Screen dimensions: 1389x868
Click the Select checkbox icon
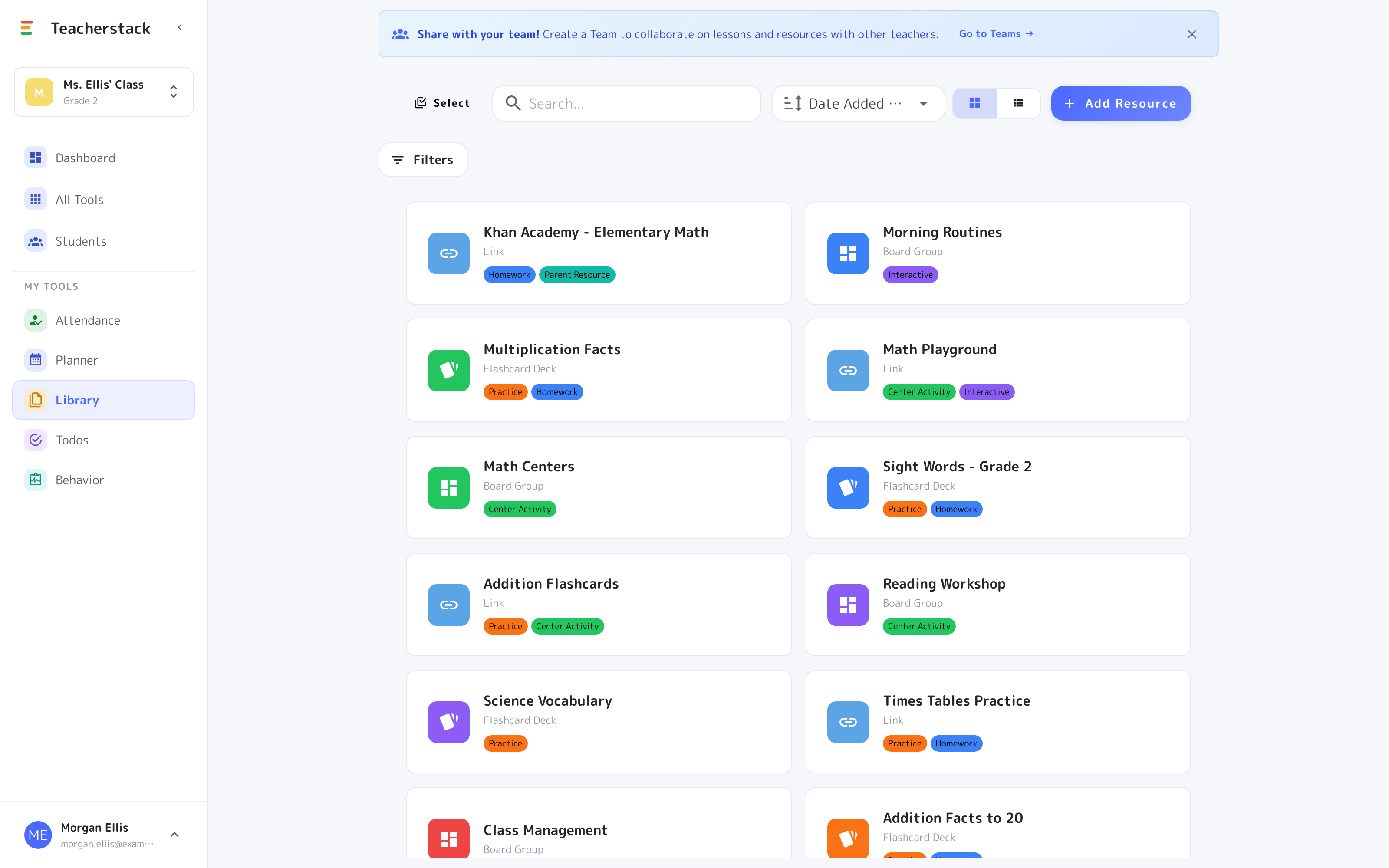point(421,103)
